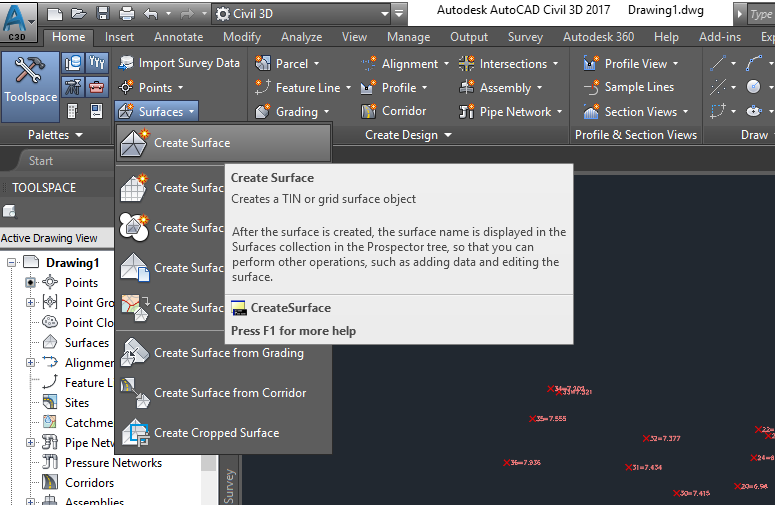Switch to the Modify ribbon tab
Image resolution: width=775 pixels, height=507 pixels.
[242, 37]
